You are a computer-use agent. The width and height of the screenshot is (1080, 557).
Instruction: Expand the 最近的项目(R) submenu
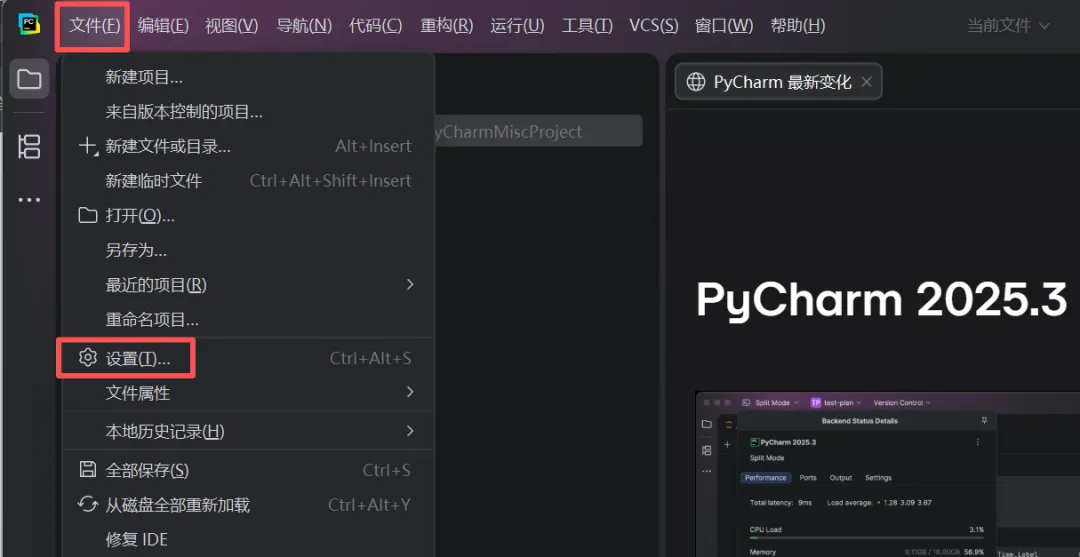point(248,284)
